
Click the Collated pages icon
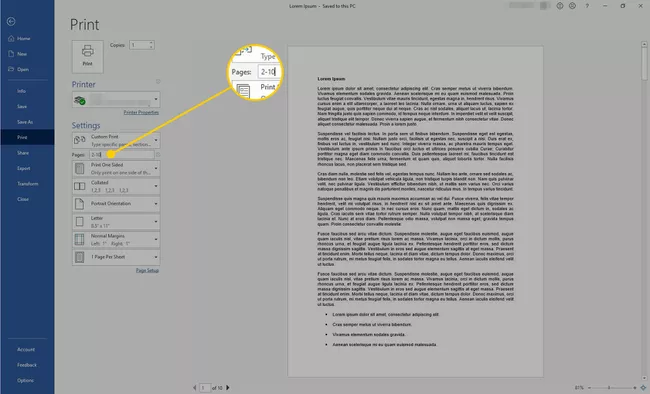click(x=80, y=187)
